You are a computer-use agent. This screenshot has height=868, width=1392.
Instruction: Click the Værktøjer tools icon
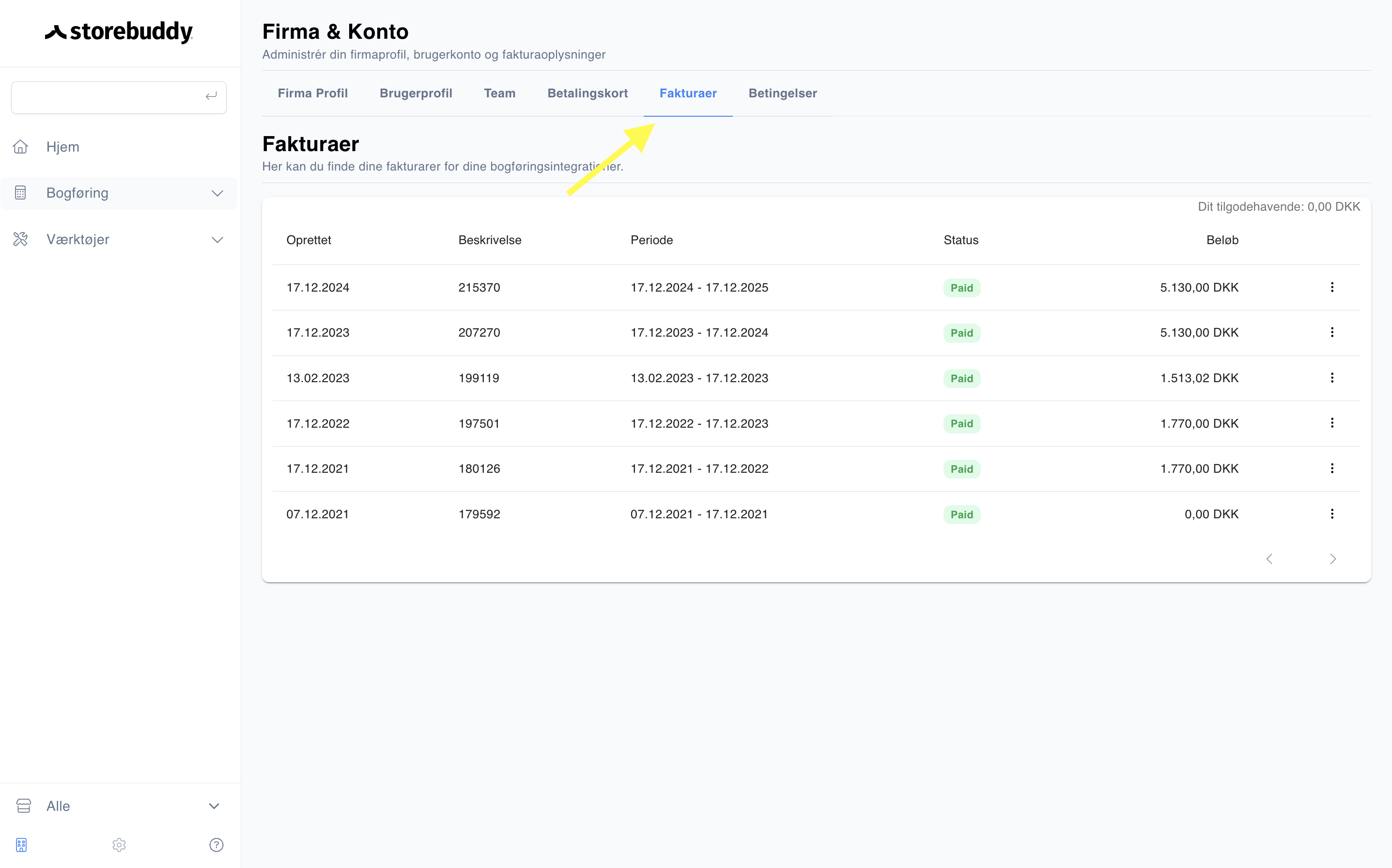tap(21, 239)
